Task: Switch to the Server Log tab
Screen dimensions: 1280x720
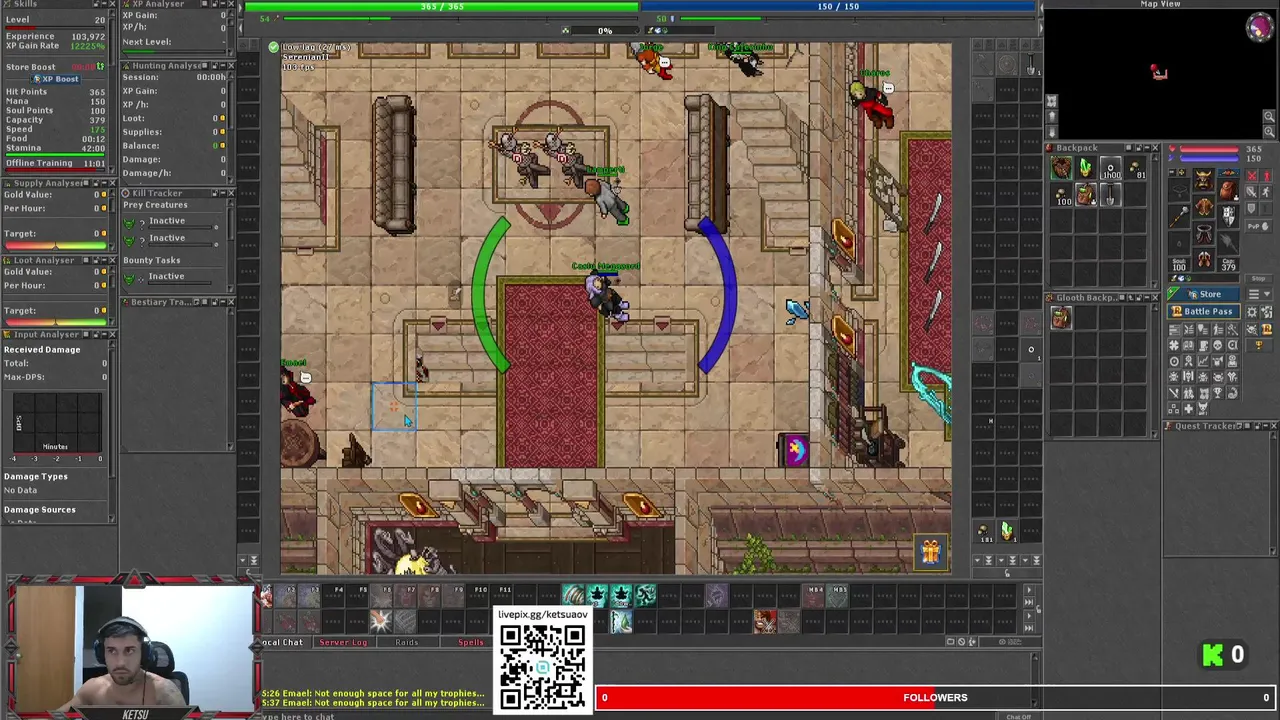Action: 343,642
